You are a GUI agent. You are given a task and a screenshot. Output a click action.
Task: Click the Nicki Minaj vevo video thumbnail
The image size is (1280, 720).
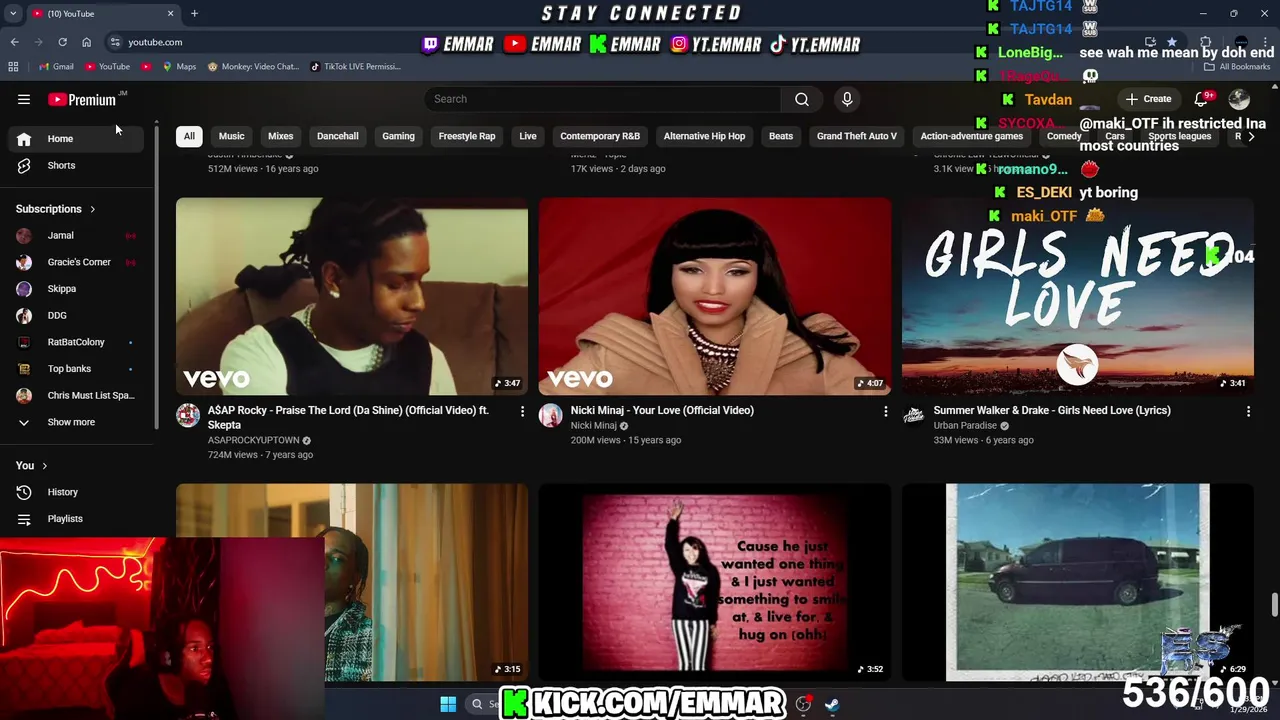point(715,296)
